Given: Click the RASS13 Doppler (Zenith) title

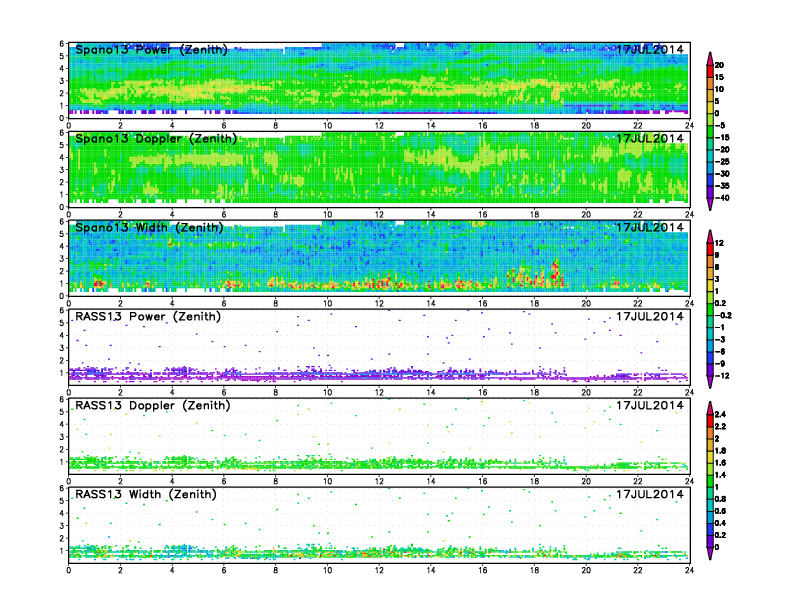Looking at the screenshot, I should (153, 405).
